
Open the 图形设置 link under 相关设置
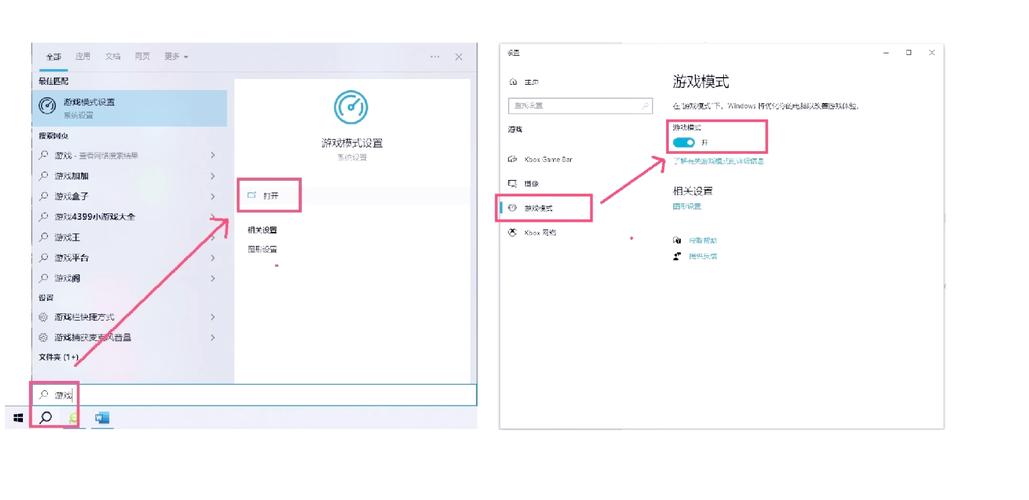point(687,207)
